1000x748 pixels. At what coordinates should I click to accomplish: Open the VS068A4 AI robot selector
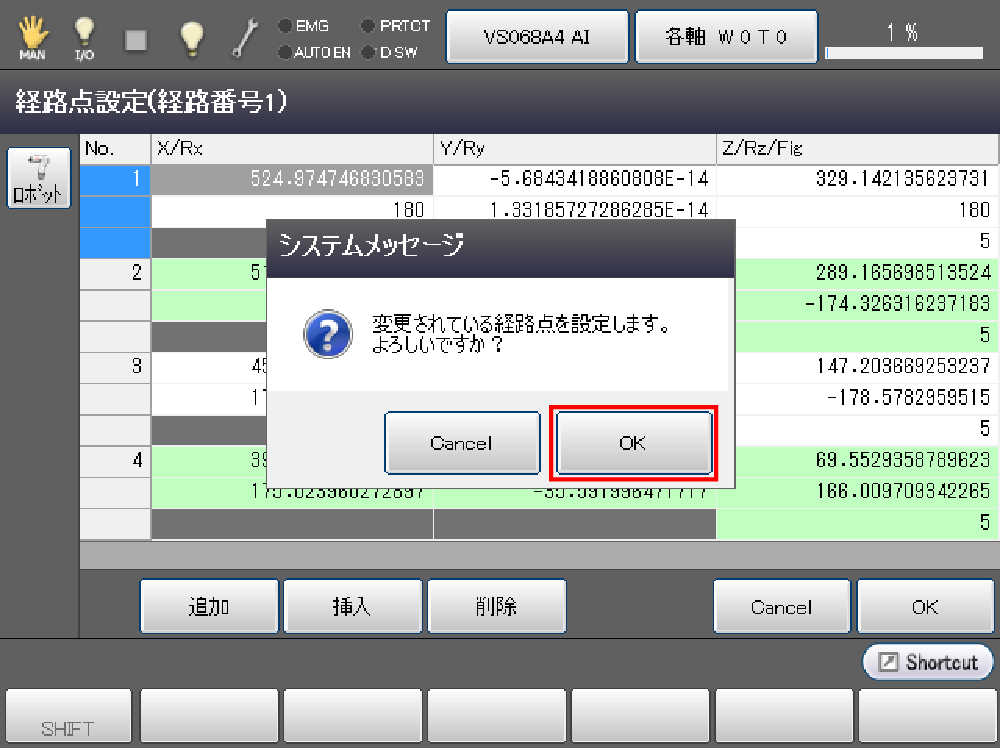tap(536, 37)
